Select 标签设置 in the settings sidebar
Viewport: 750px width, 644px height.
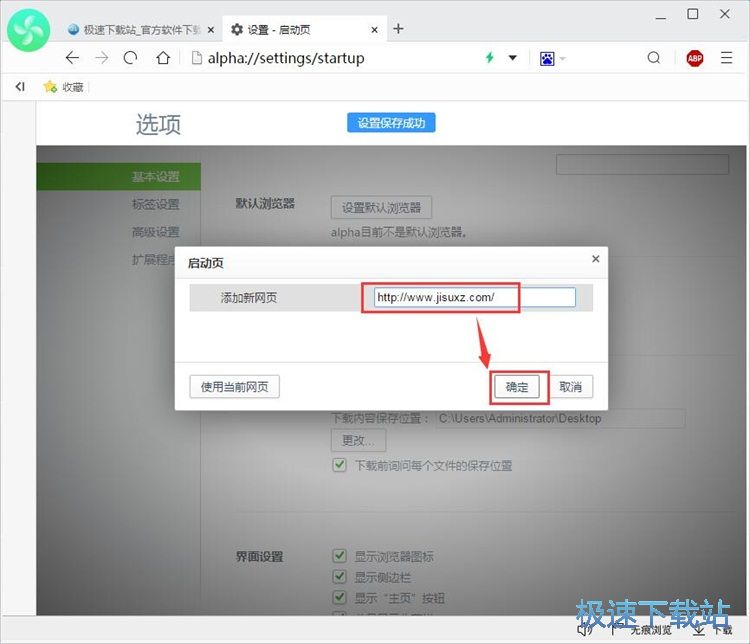click(155, 204)
